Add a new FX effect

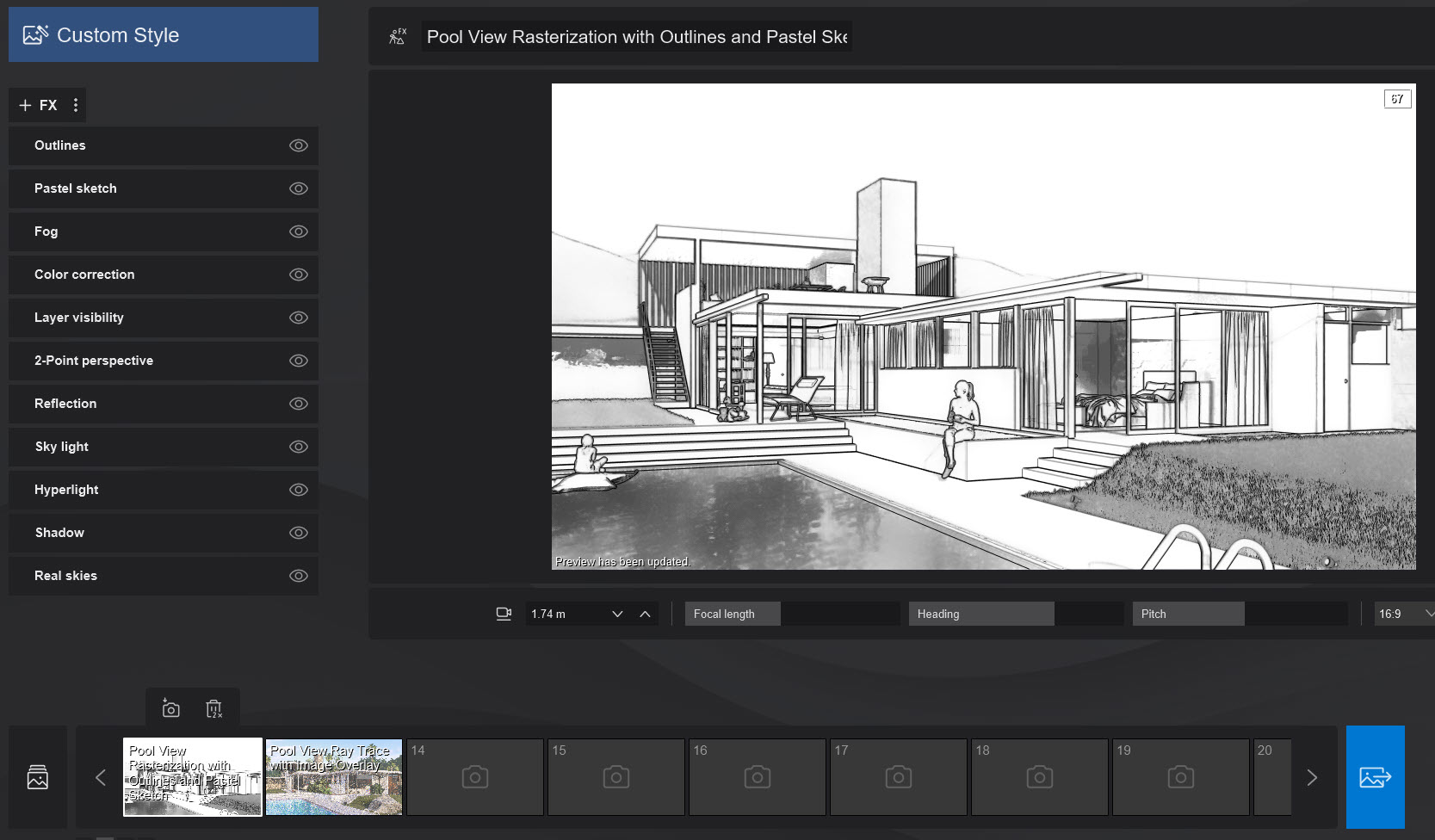pos(38,105)
